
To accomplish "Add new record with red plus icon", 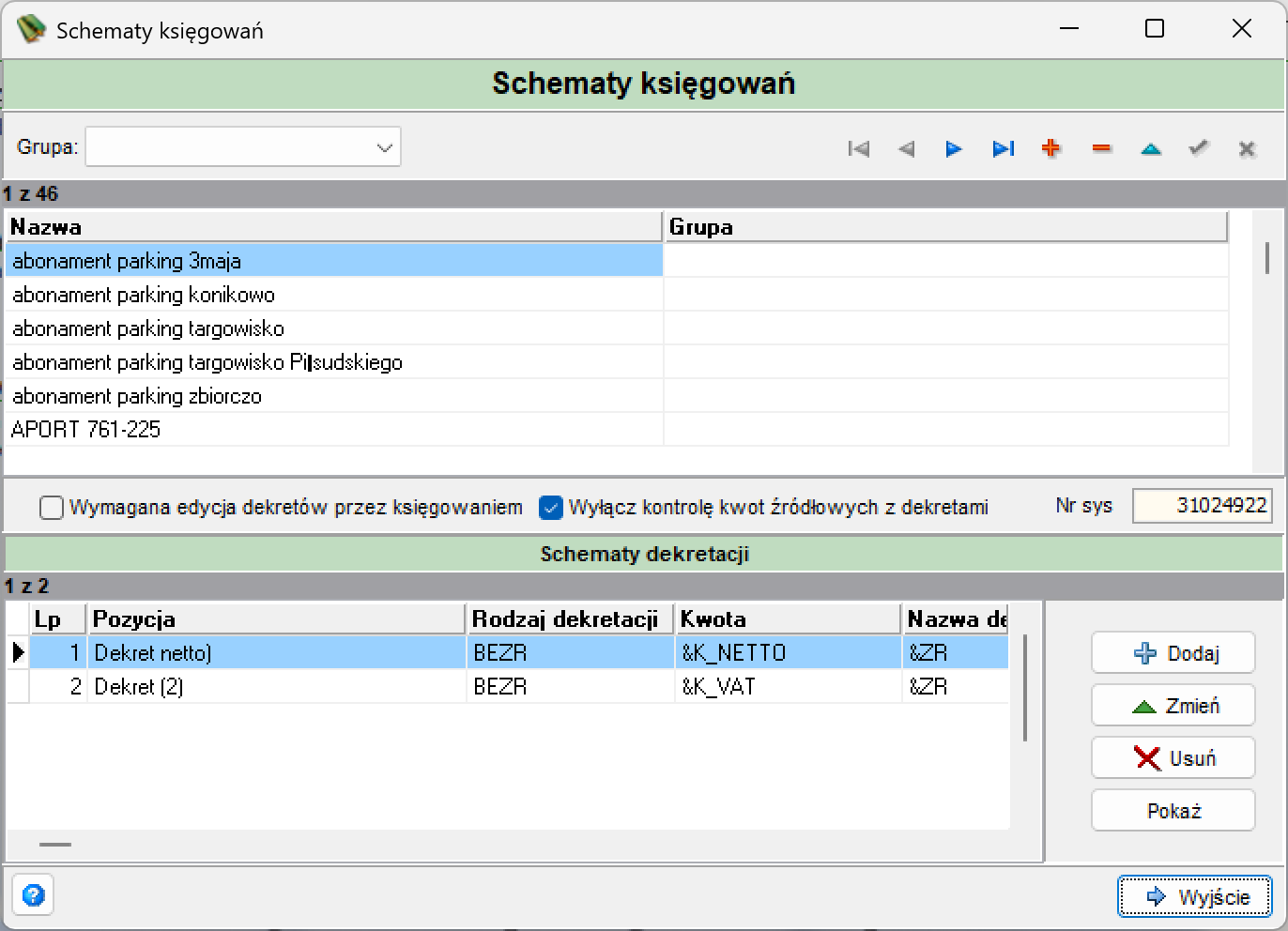I will tap(1051, 148).
